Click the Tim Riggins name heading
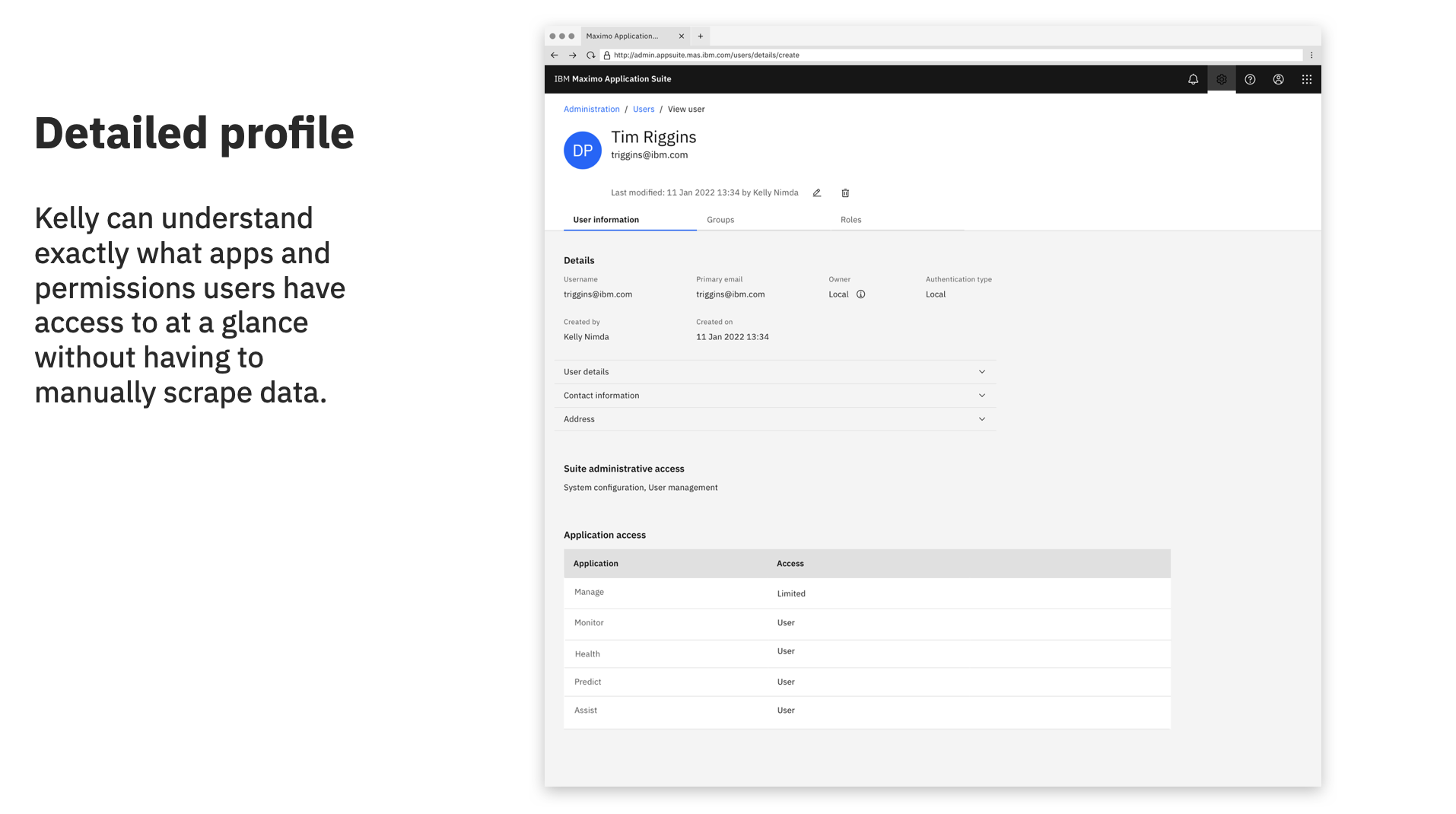 point(653,137)
